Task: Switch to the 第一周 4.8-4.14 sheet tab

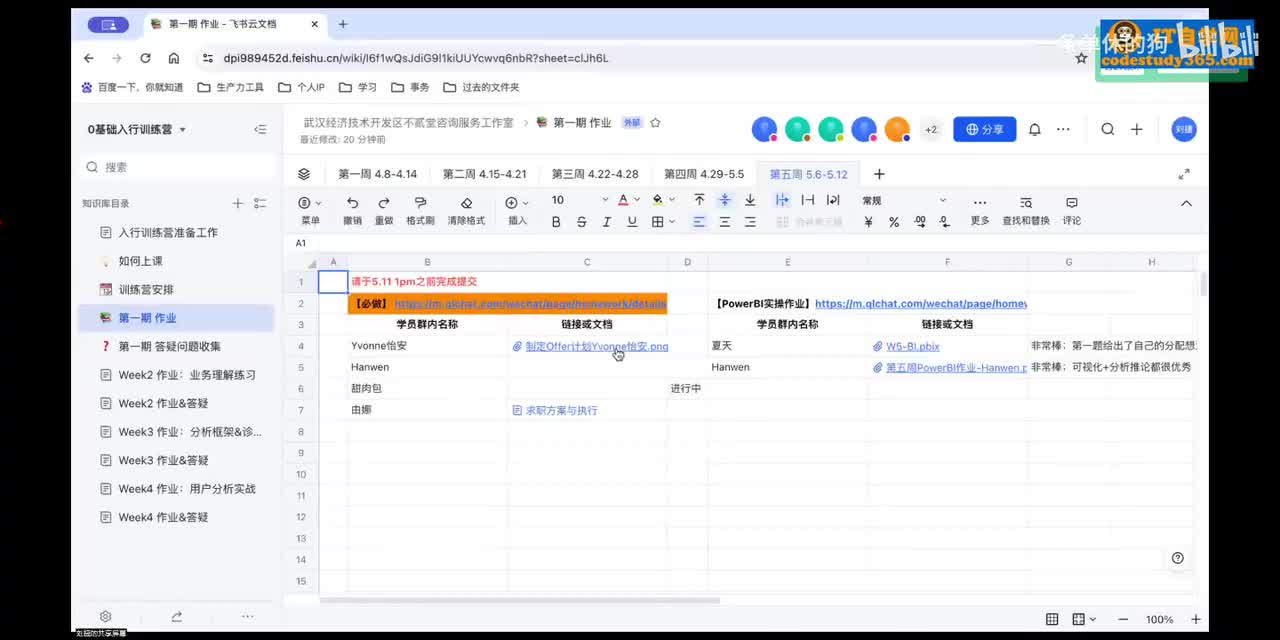Action: pos(377,174)
